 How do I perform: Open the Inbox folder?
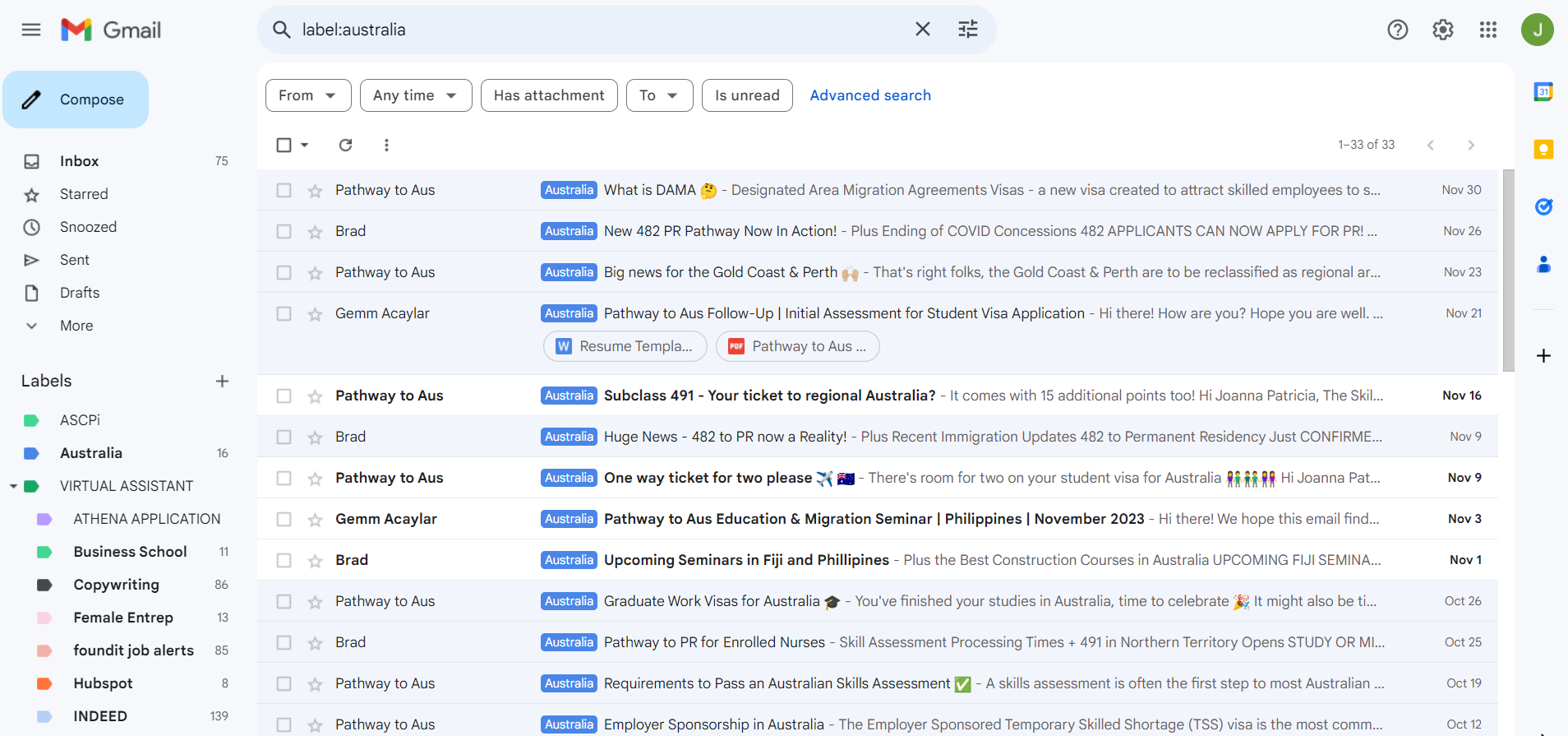click(x=79, y=161)
